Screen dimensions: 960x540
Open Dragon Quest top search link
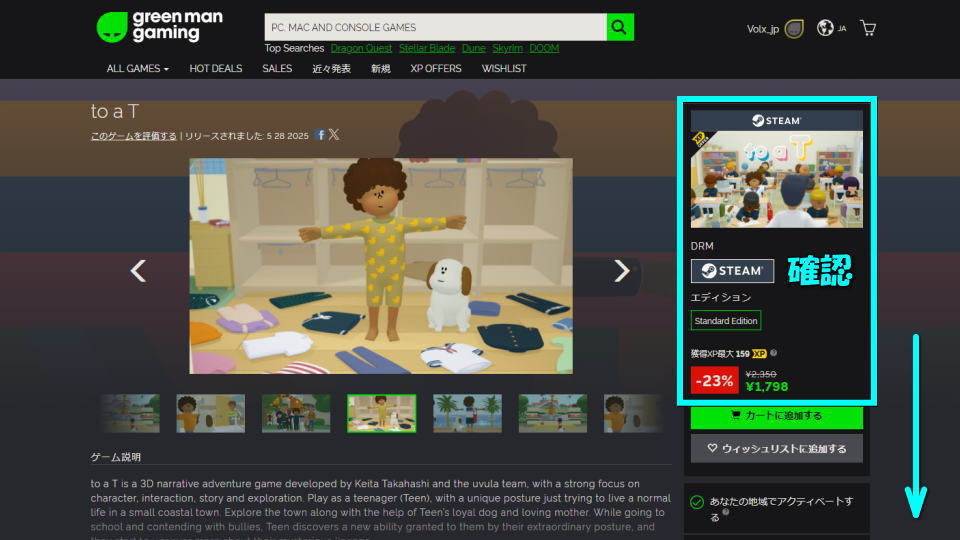click(x=361, y=48)
